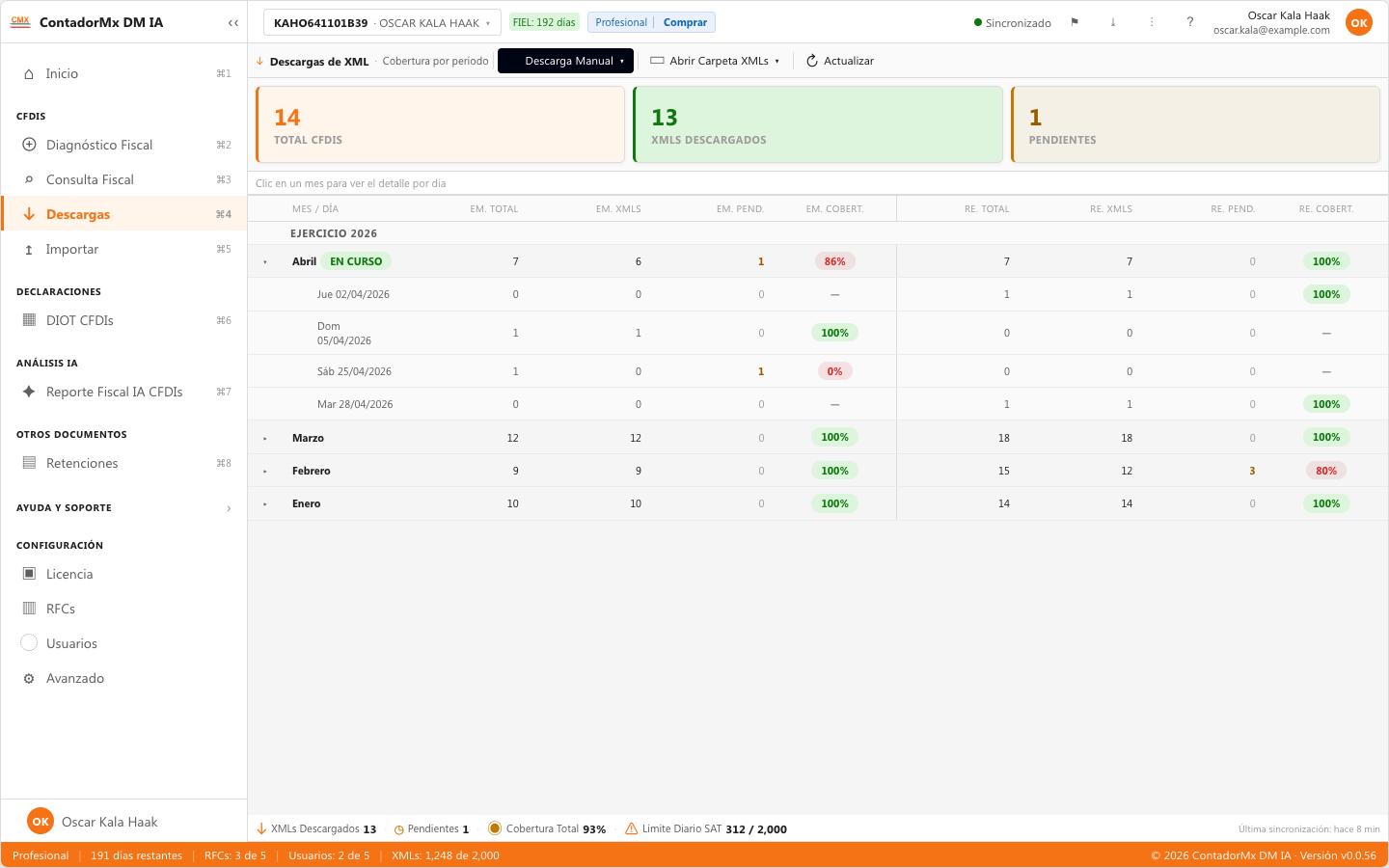
Task: Open the help question mark icon
Action: click(1190, 22)
